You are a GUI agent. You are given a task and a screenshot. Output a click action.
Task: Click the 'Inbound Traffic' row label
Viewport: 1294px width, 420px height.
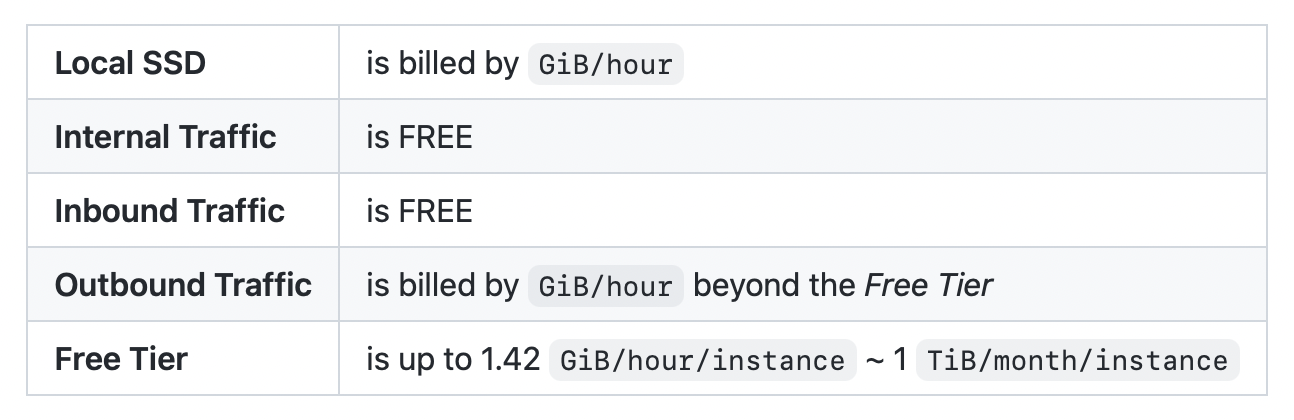pyautogui.click(x=169, y=211)
